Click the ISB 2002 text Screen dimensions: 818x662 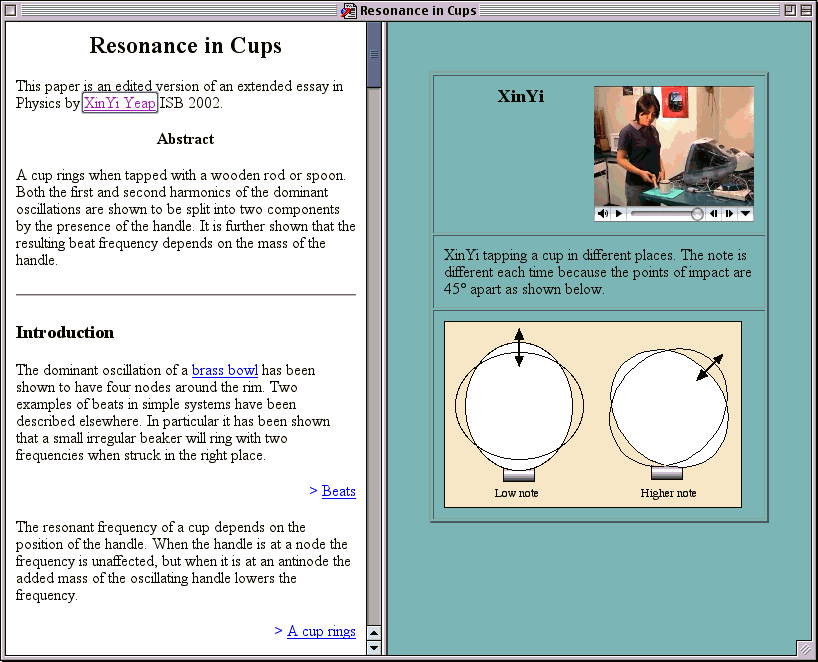191,103
